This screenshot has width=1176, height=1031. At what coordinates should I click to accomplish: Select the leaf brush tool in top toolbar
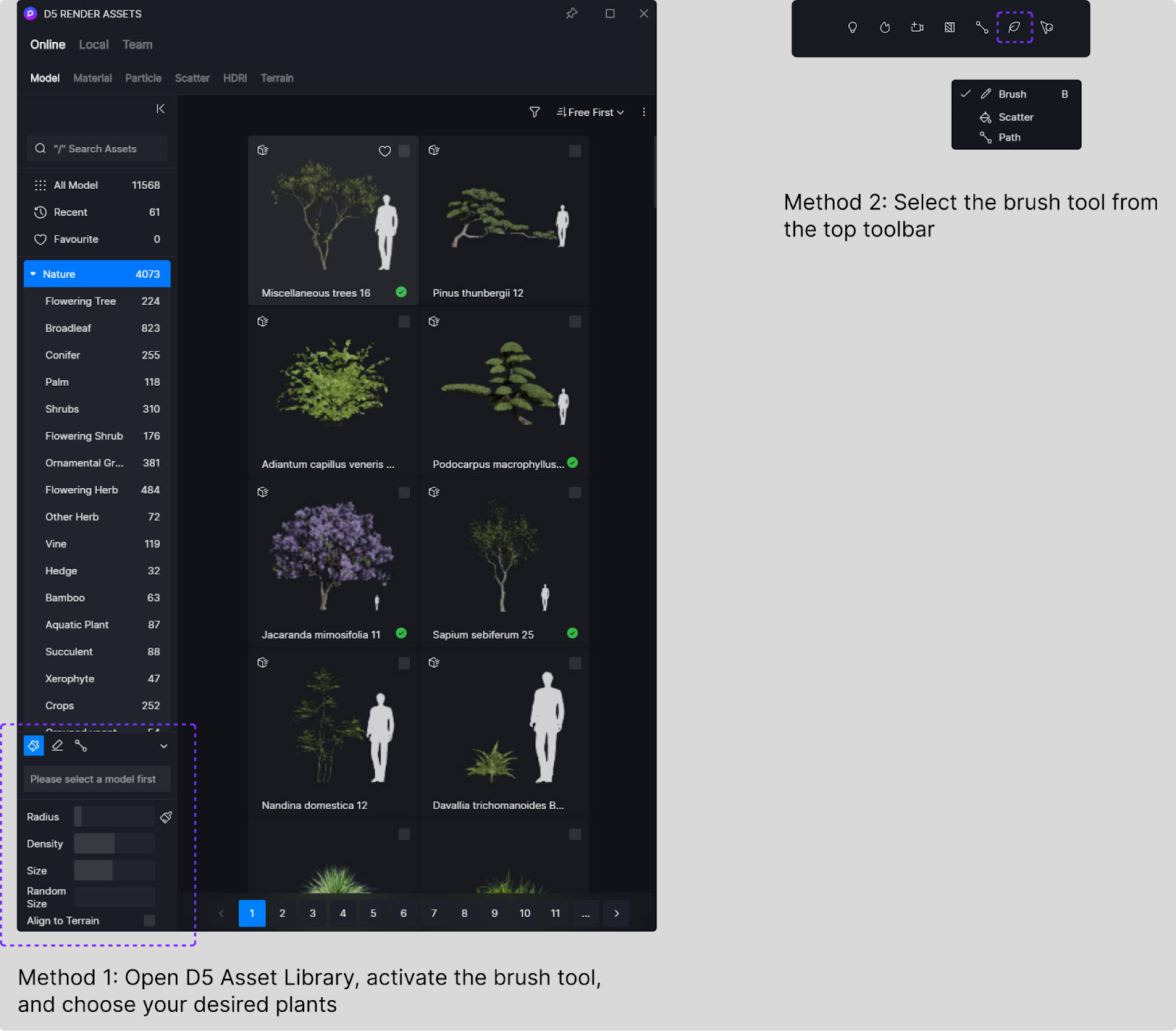[1014, 27]
